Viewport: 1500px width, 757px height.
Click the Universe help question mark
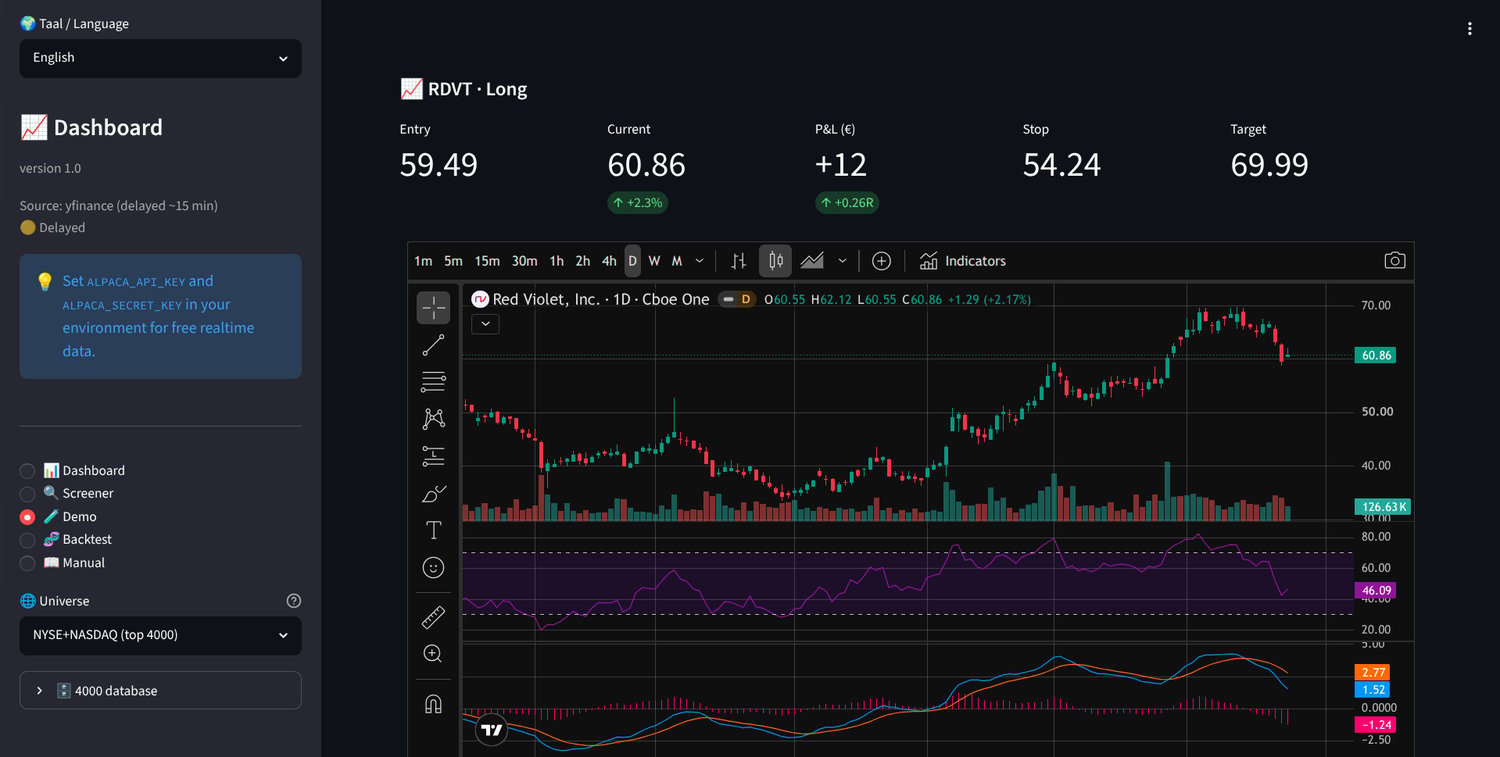tap(294, 601)
